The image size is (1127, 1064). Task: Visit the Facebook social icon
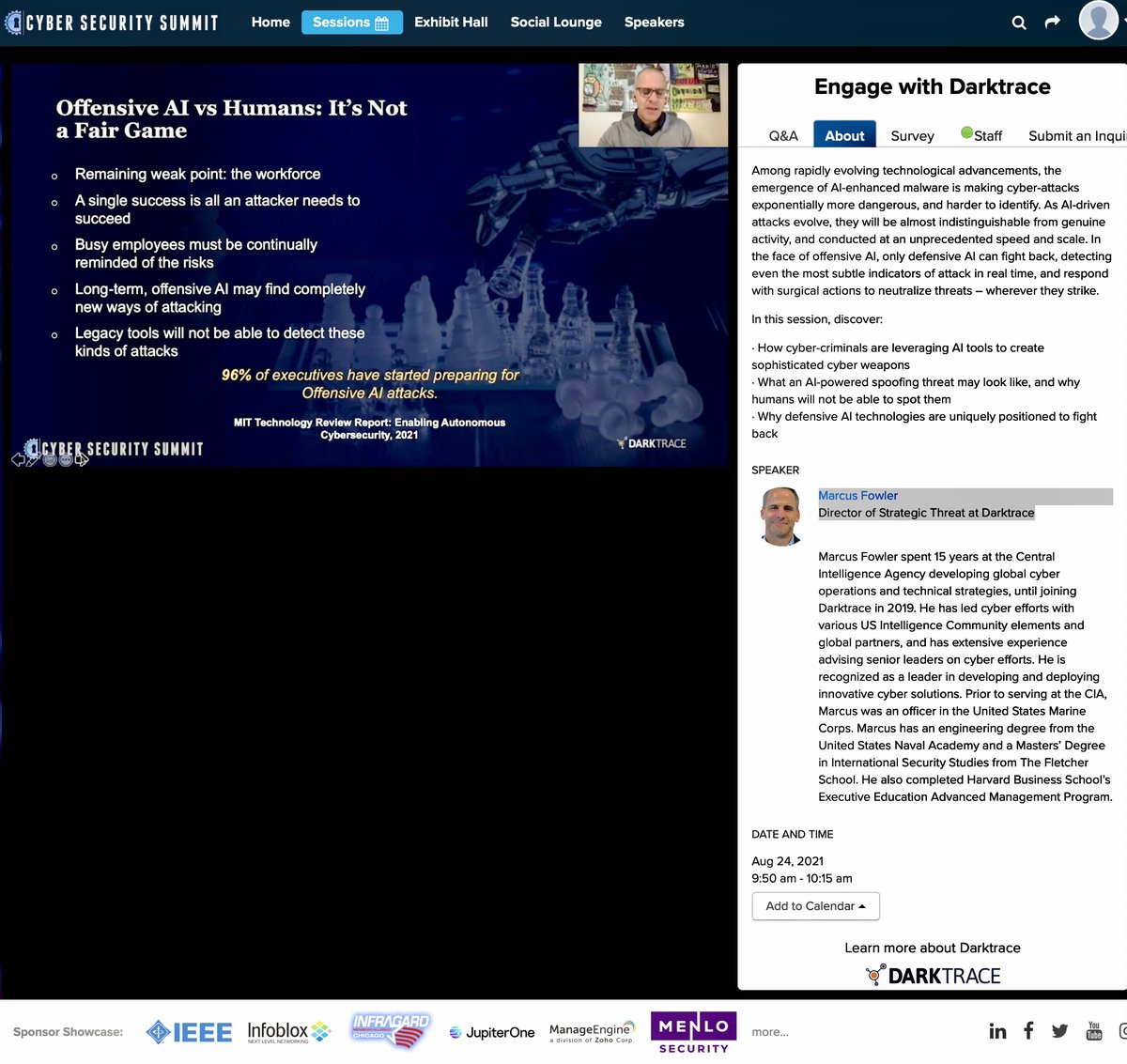(x=1028, y=1031)
